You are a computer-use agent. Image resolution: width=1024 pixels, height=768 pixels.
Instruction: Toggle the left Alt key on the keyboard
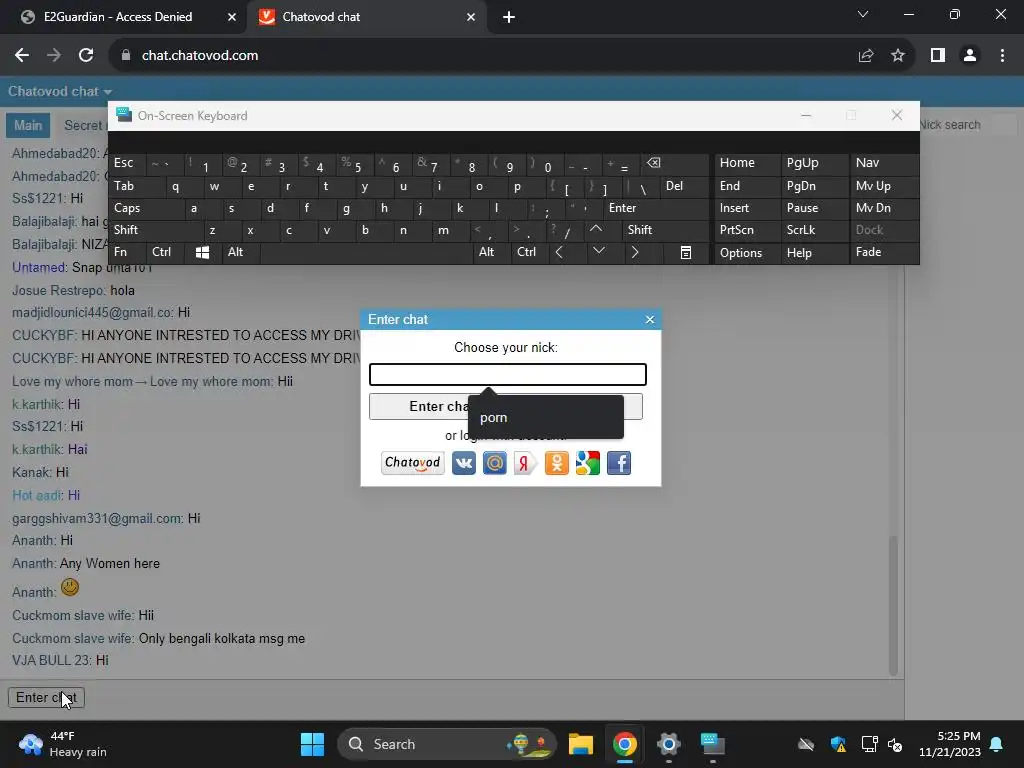(x=241, y=252)
